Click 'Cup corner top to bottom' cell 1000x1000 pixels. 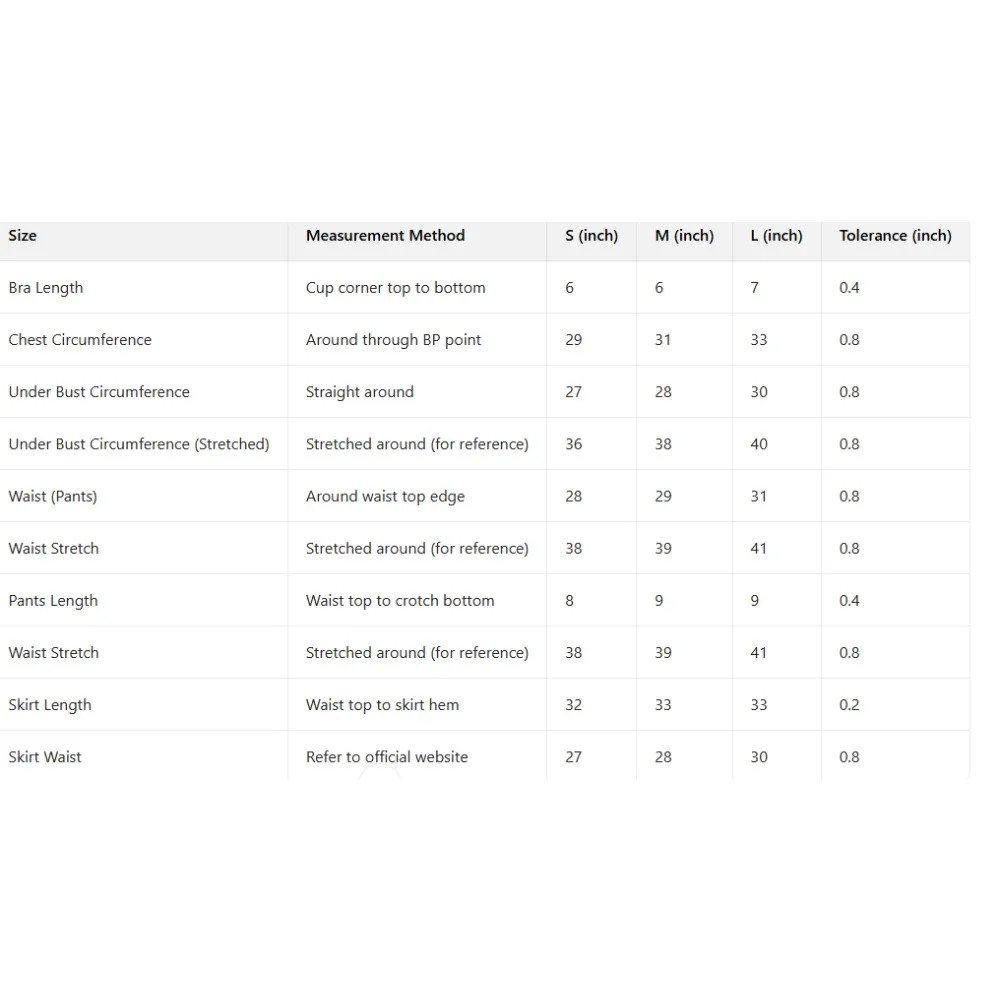tap(396, 288)
